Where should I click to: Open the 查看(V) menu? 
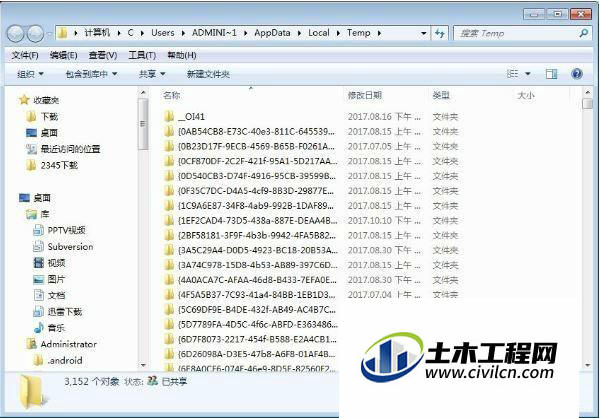pyautogui.click(x=103, y=55)
